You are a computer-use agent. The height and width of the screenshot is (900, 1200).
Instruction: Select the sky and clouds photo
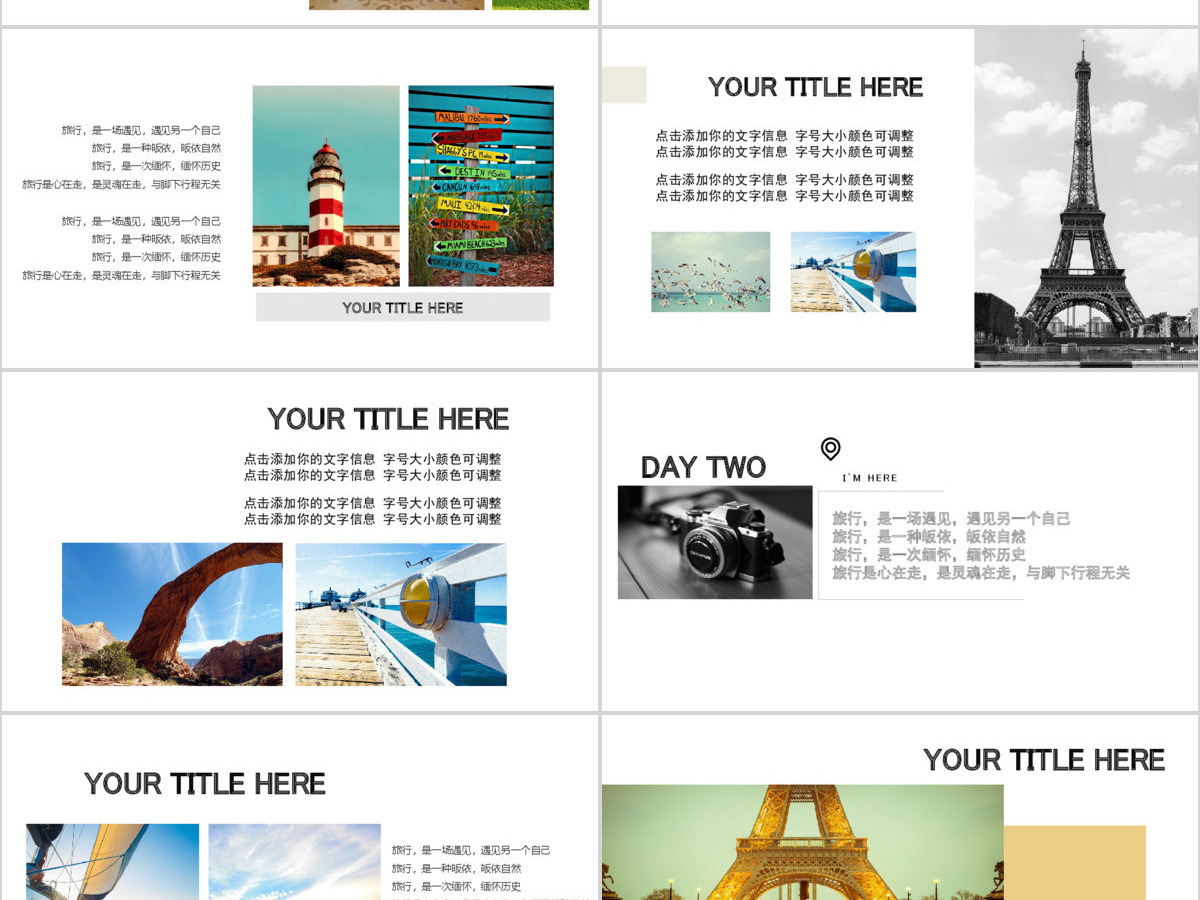pyautogui.click(x=295, y=861)
